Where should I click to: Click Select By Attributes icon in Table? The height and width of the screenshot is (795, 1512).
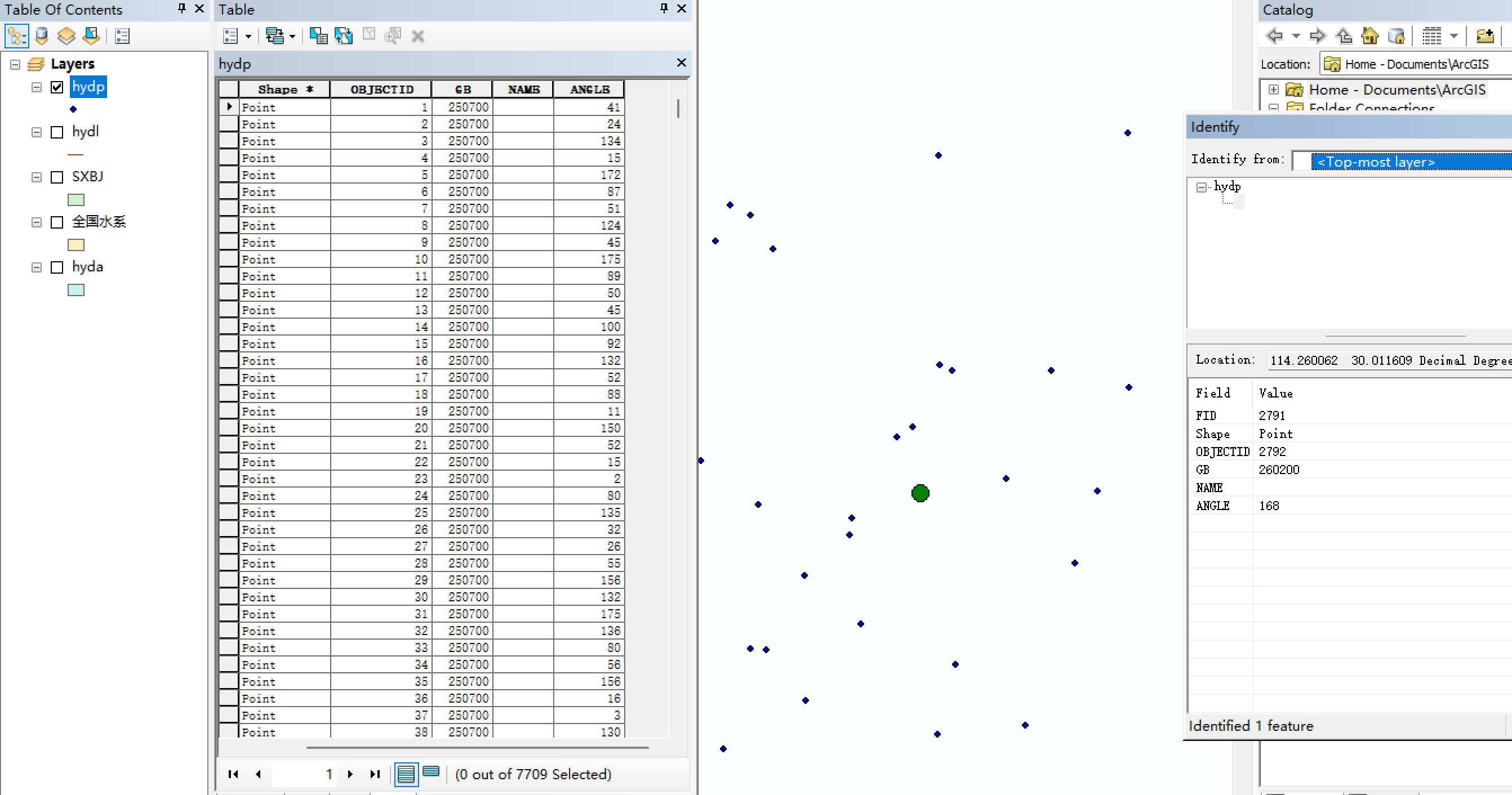pyautogui.click(x=318, y=36)
